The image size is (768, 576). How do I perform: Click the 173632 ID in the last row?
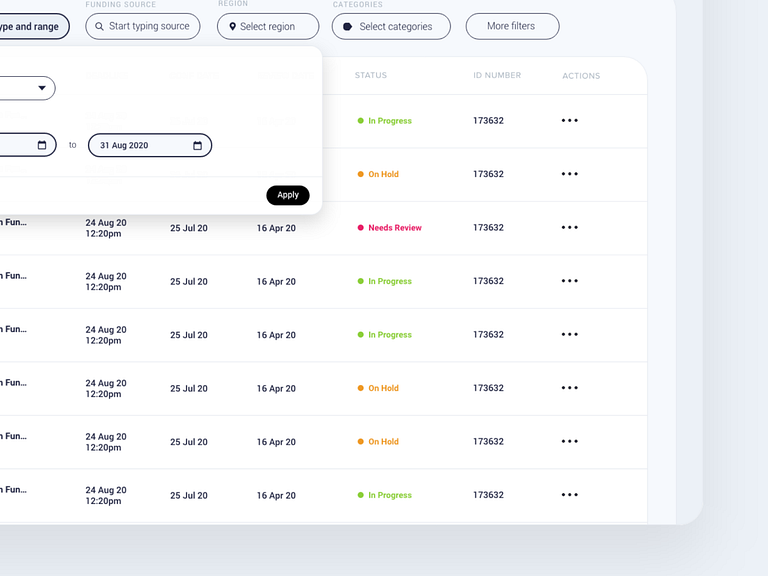[488, 495]
